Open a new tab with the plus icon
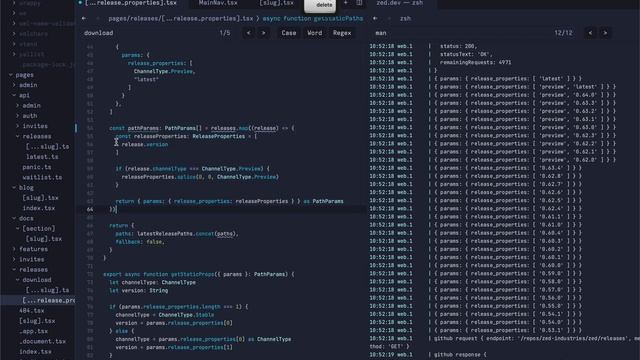 coord(346,3)
